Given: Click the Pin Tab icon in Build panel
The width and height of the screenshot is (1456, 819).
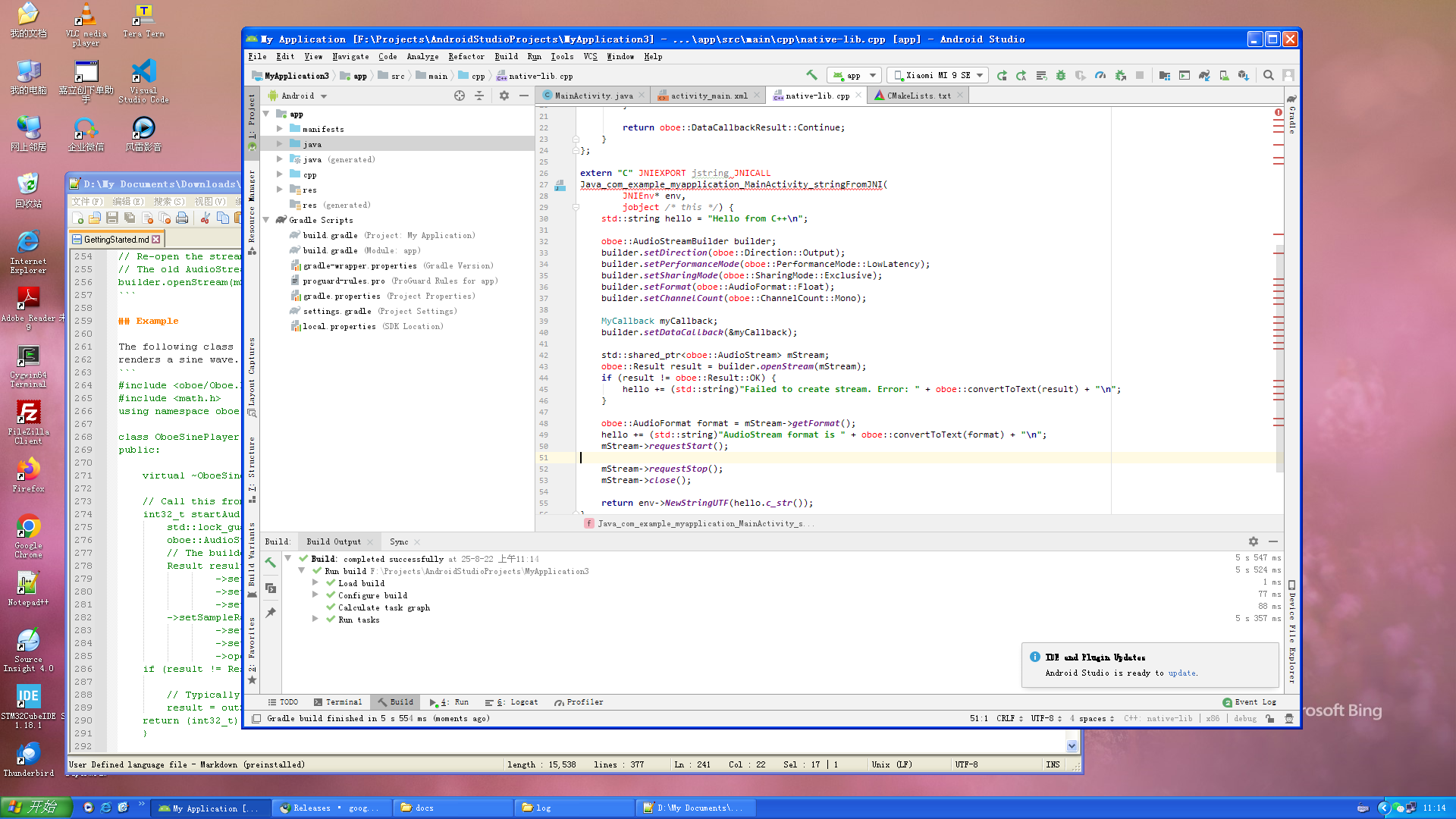Looking at the screenshot, I should pyautogui.click(x=271, y=612).
